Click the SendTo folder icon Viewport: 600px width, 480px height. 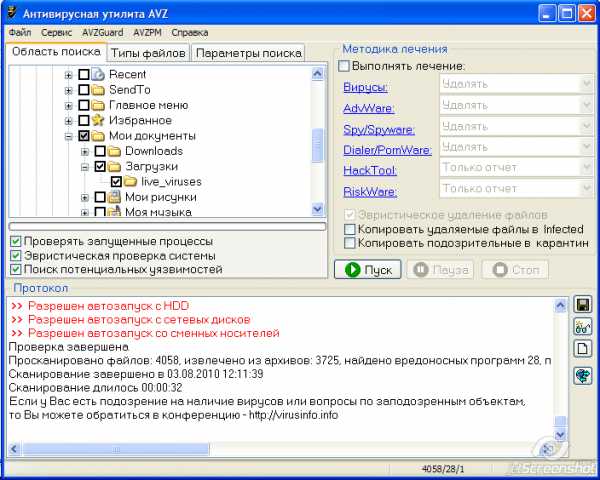[98, 90]
